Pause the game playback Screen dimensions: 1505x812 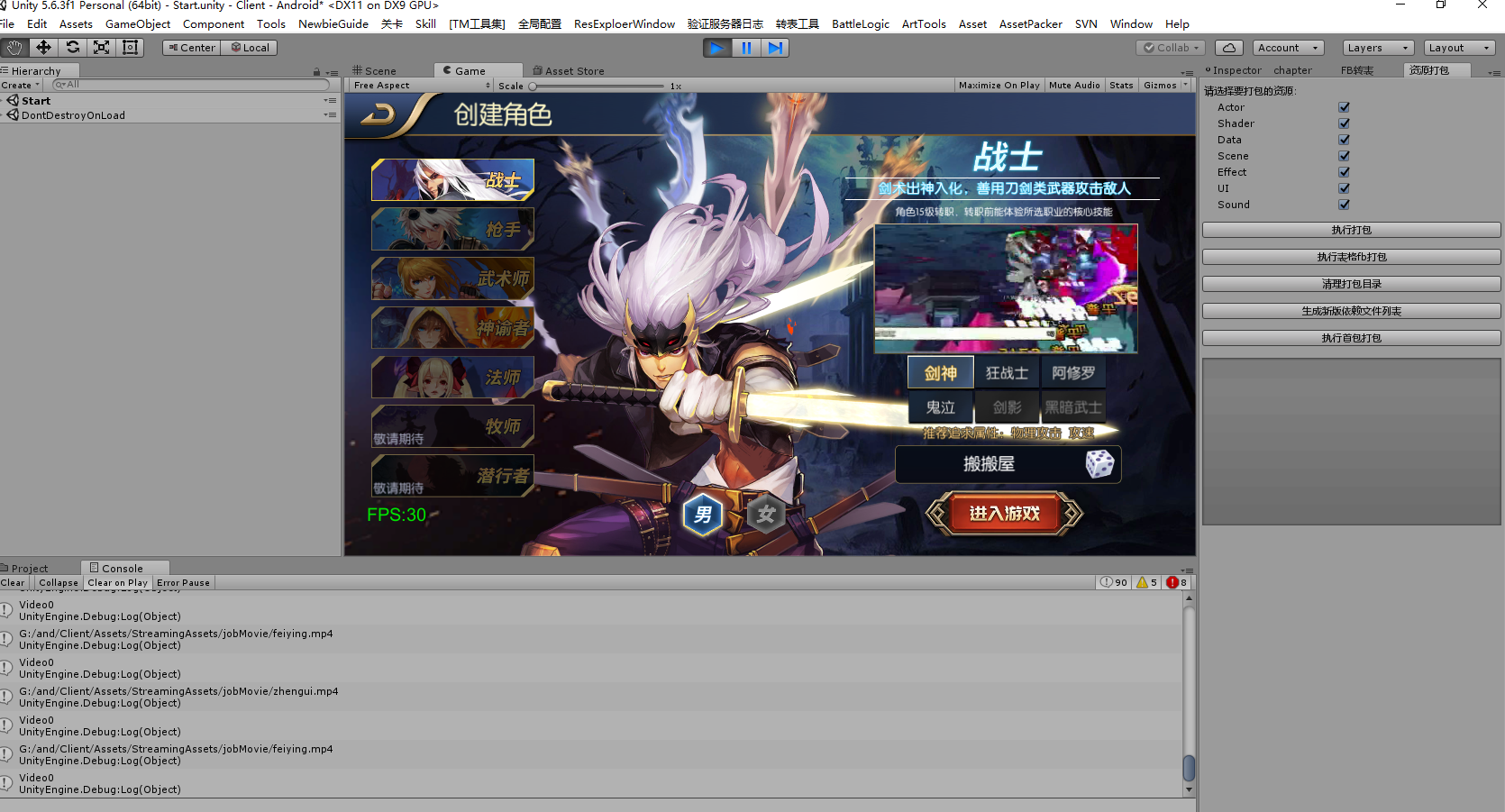(x=746, y=48)
